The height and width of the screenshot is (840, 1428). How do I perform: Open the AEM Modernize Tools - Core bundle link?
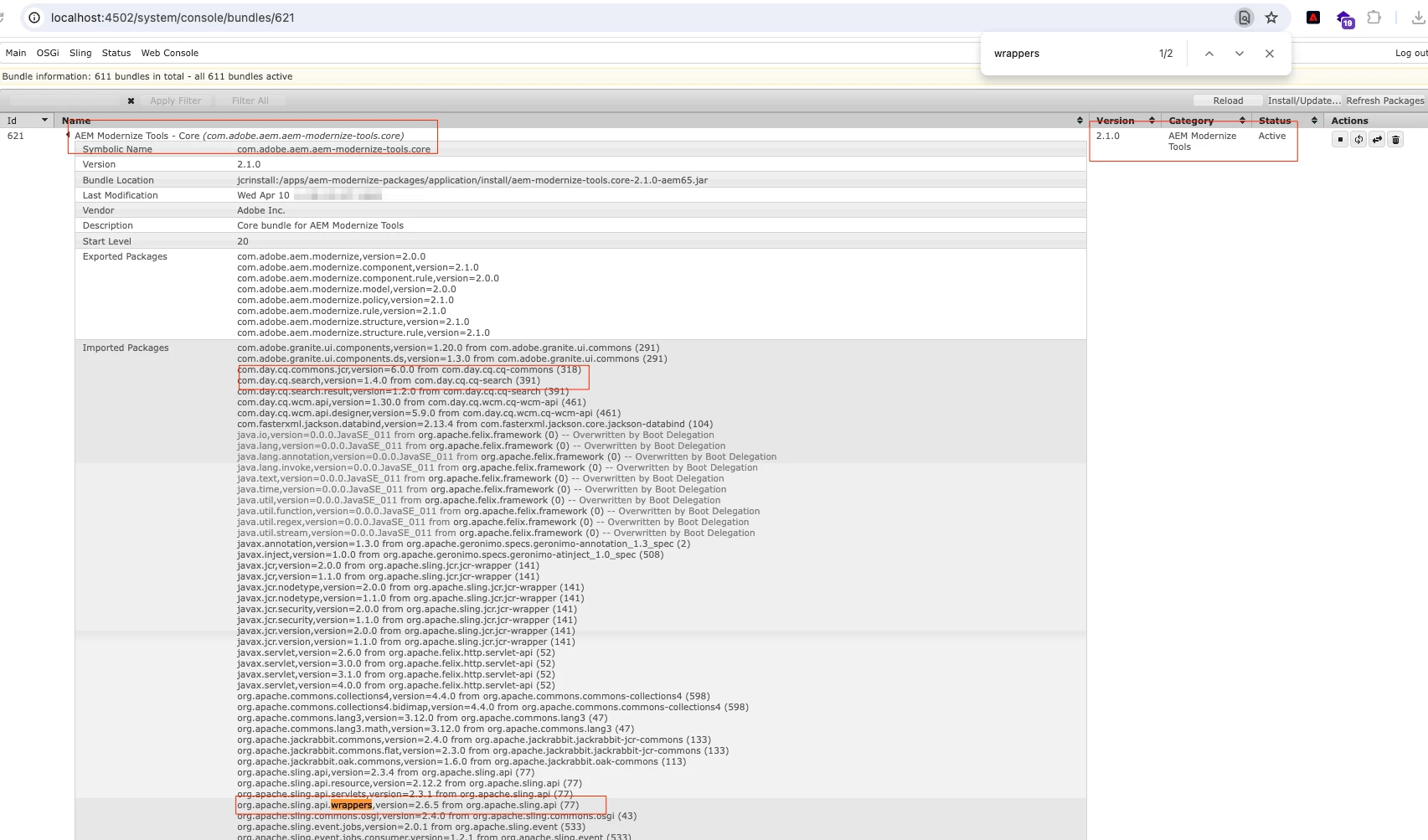(x=240, y=136)
